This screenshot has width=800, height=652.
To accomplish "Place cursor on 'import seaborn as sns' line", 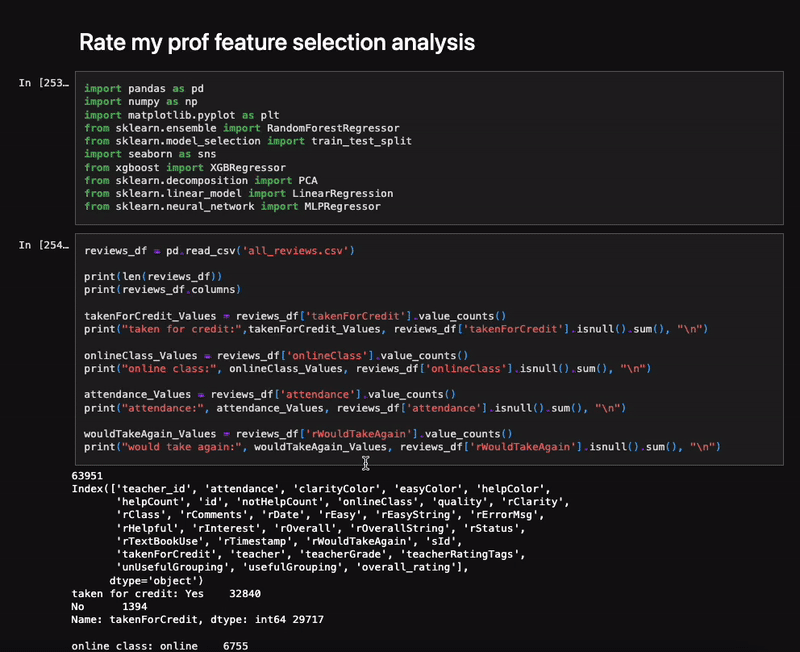I will coord(150,154).
